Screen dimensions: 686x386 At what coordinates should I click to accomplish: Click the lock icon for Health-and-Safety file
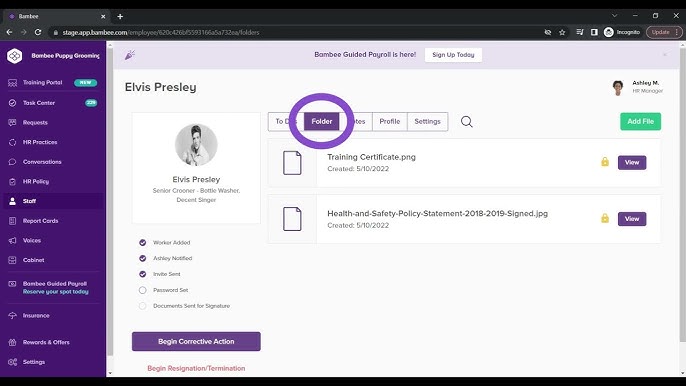[x=605, y=218]
